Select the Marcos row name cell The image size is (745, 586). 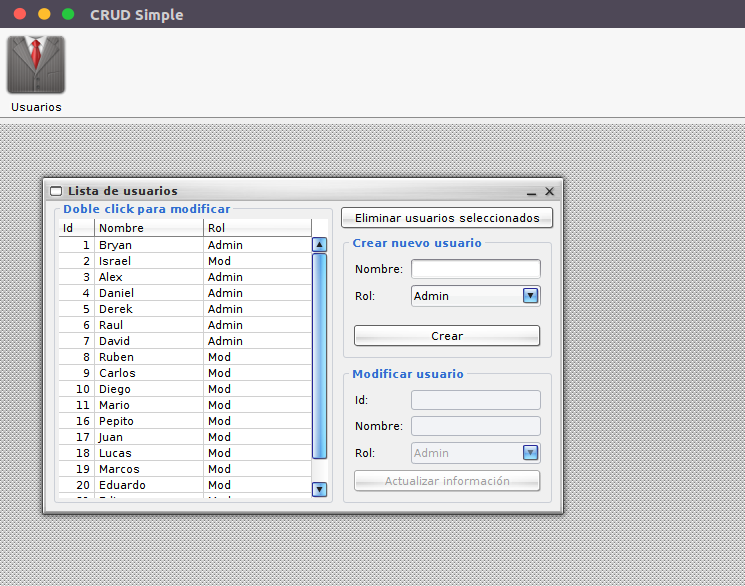point(149,469)
